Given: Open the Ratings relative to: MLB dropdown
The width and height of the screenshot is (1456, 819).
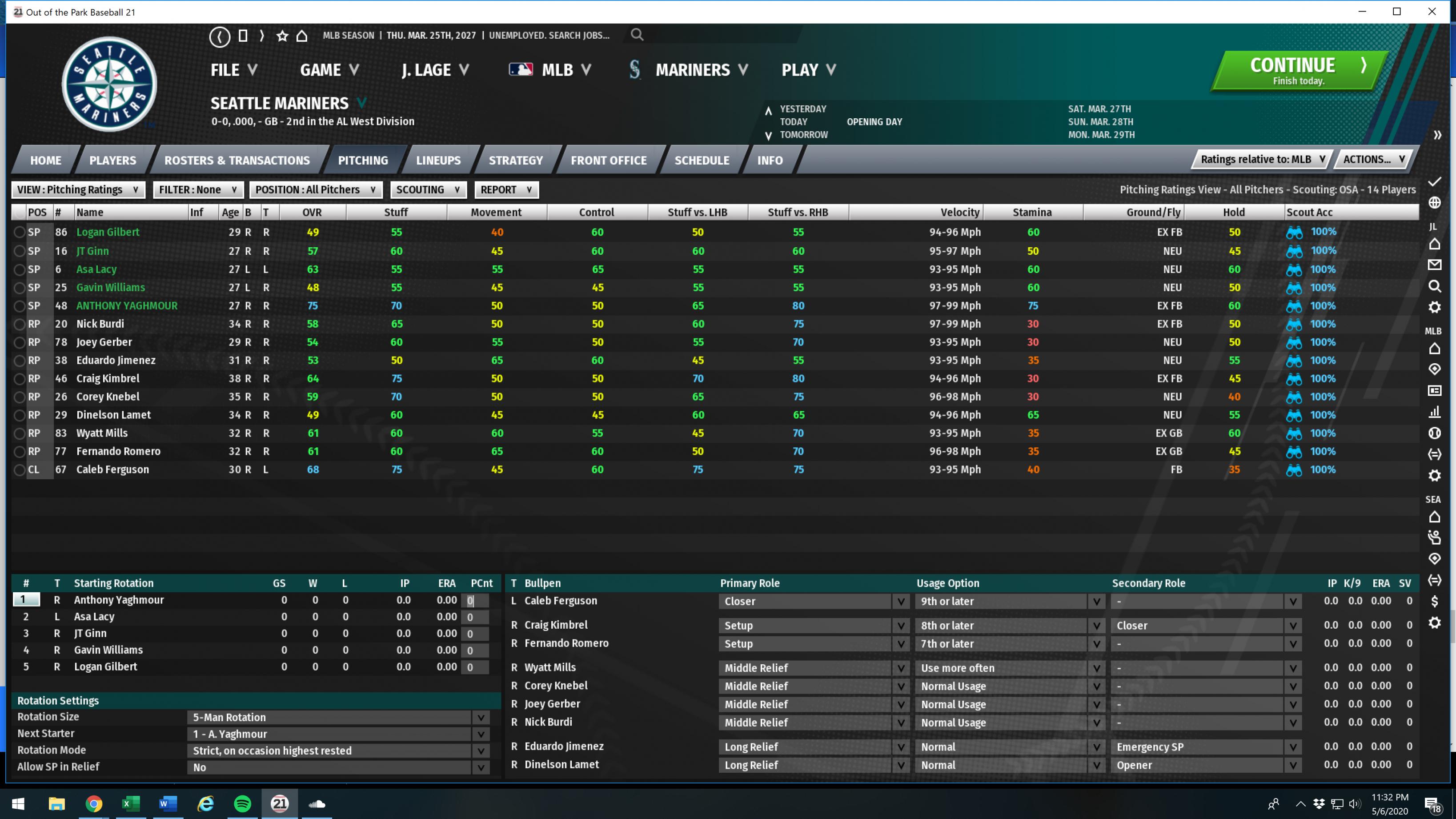Looking at the screenshot, I should (1262, 159).
